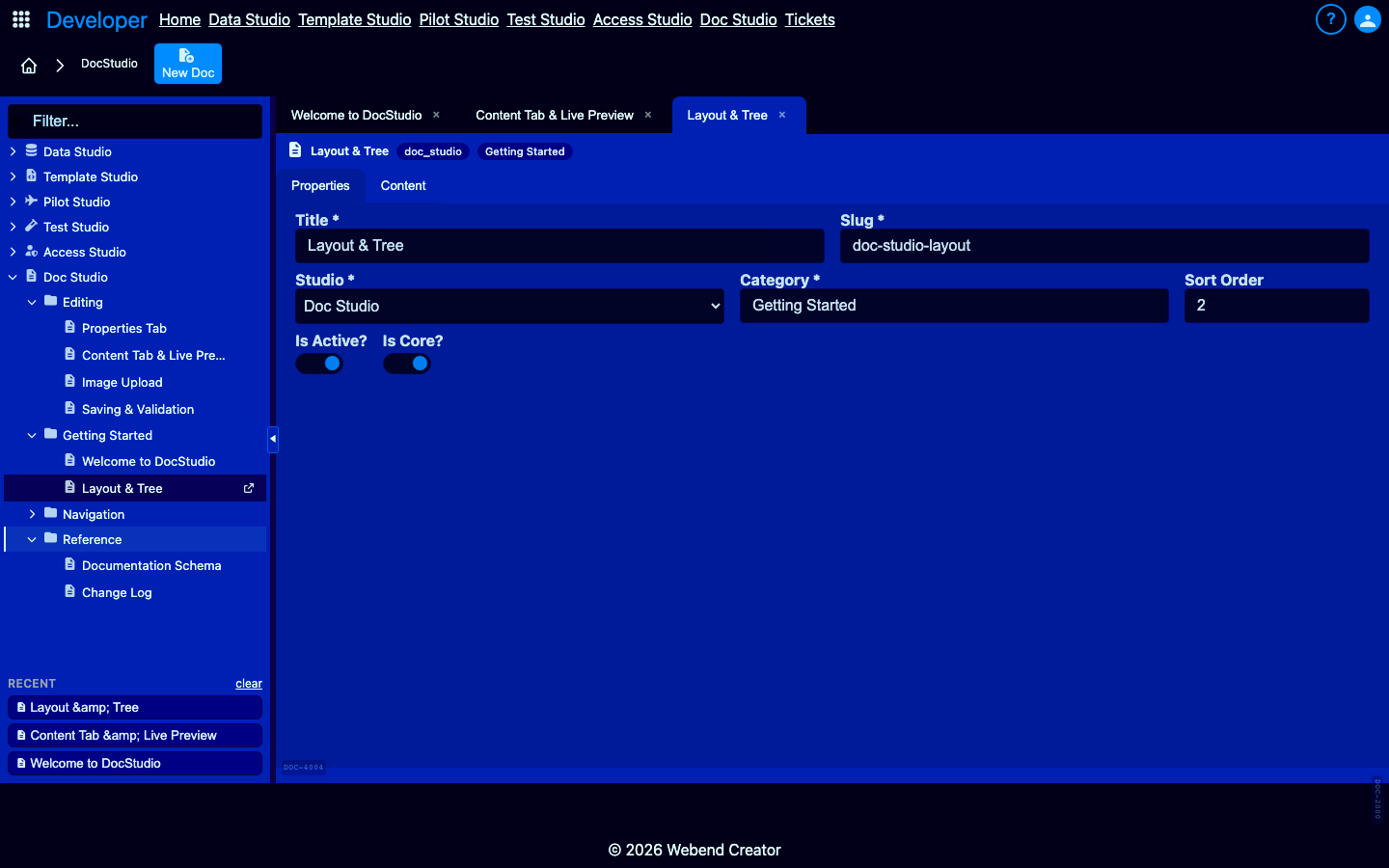Open Tickets in top navigation
The height and width of the screenshot is (868, 1389).
(x=809, y=19)
